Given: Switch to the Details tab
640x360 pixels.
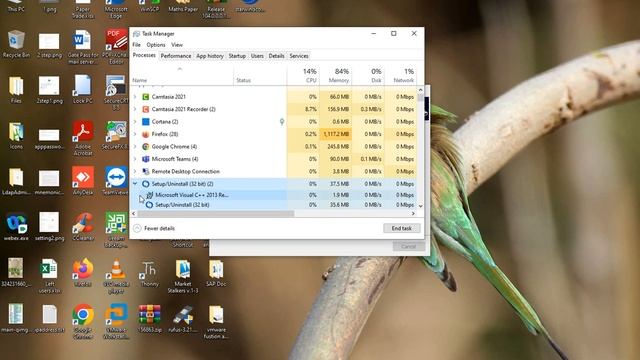Looking at the screenshot, I should click(276, 56).
